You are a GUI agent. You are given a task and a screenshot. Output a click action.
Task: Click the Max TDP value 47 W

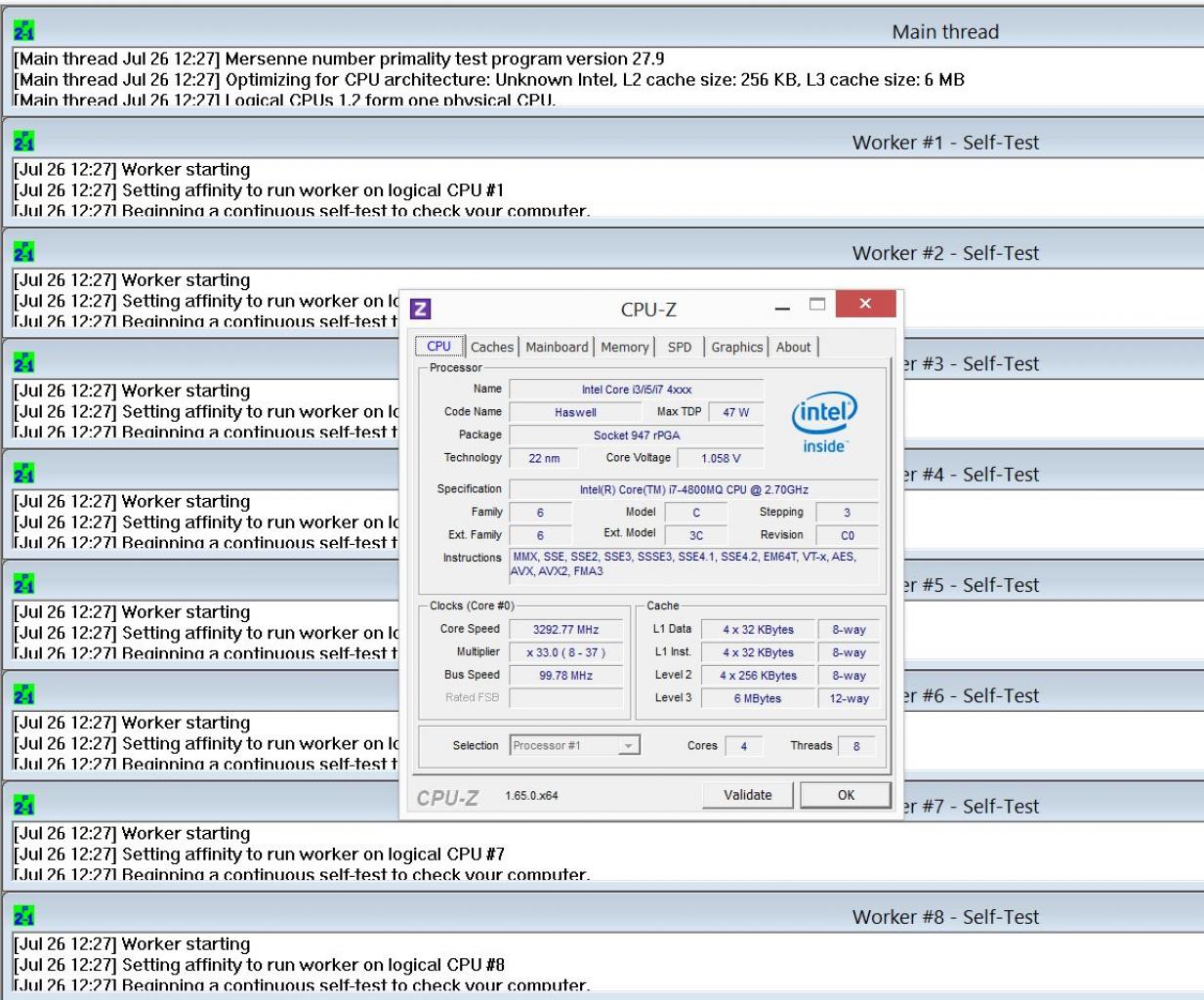pyautogui.click(x=736, y=412)
